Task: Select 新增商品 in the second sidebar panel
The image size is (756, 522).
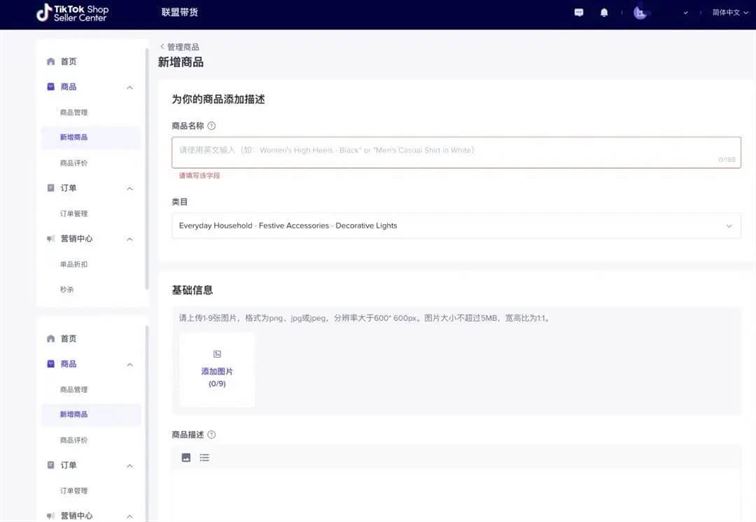Action: (x=91, y=415)
